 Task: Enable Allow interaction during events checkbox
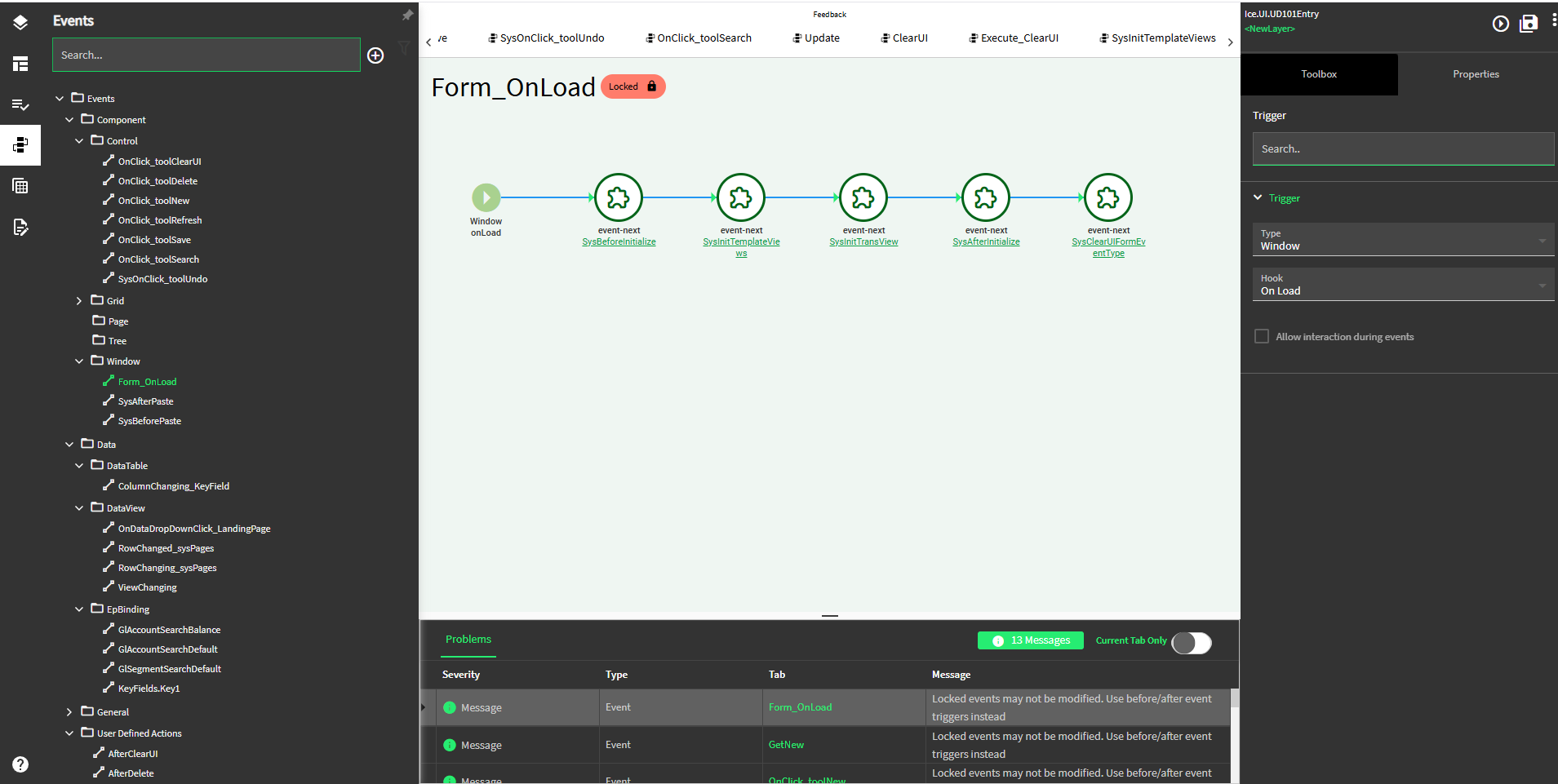coord(1262,336)
